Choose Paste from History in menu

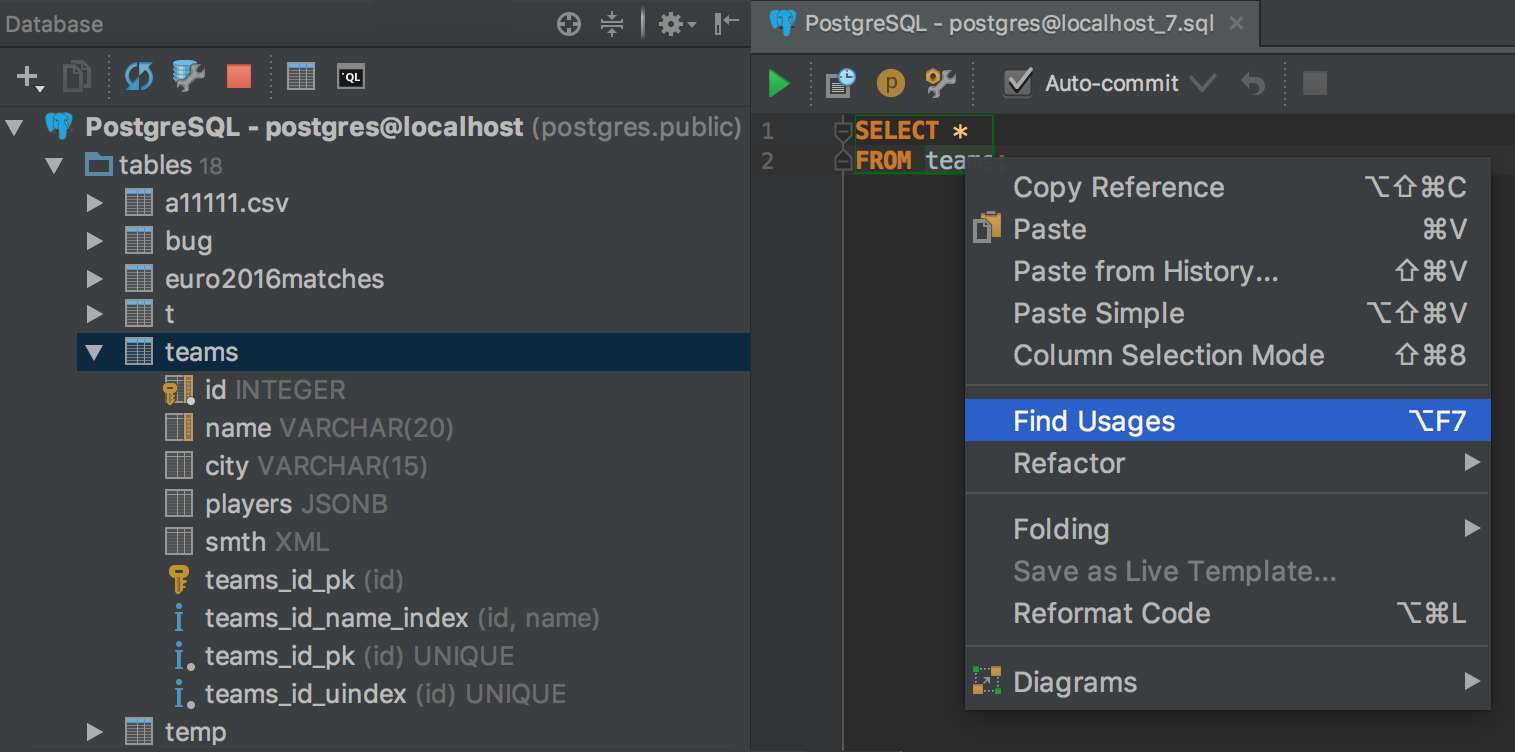coord(1228,271)
